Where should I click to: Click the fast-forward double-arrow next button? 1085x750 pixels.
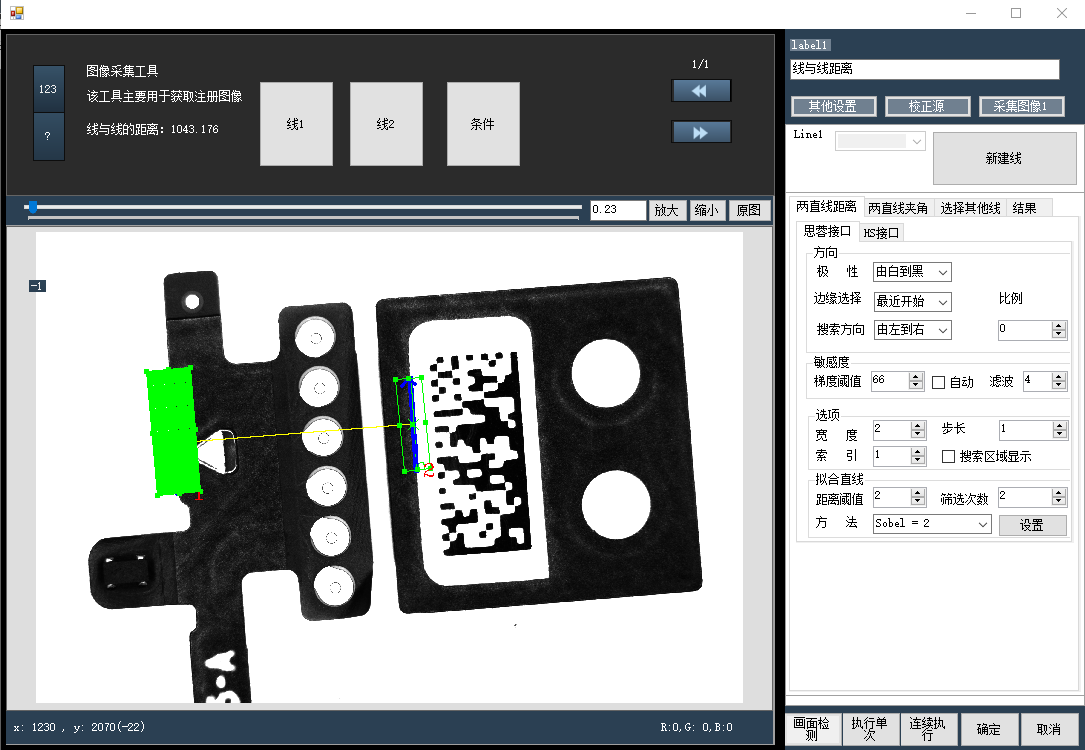(x=701, y=132)
